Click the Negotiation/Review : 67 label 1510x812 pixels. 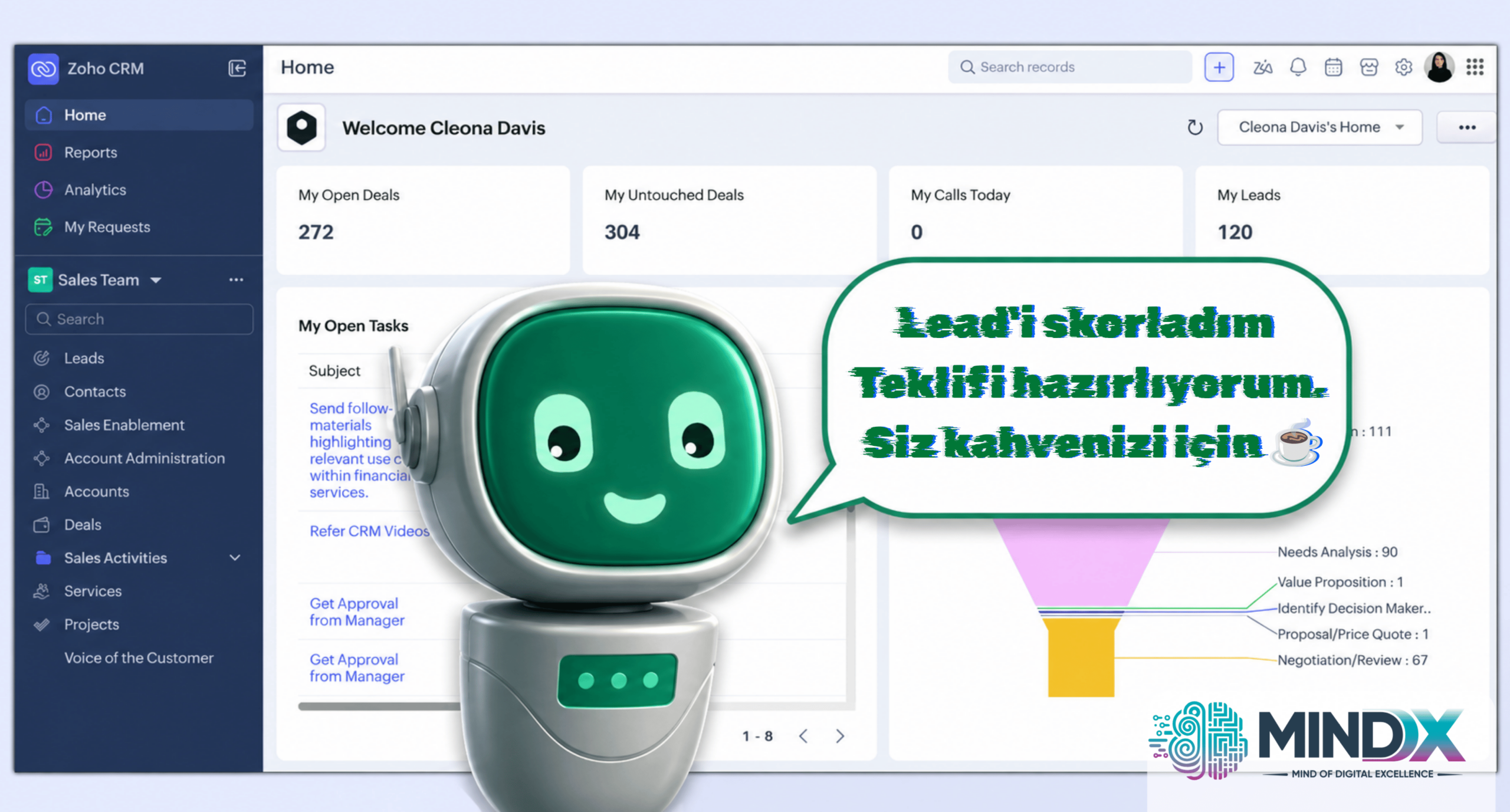pos(1352,660)
